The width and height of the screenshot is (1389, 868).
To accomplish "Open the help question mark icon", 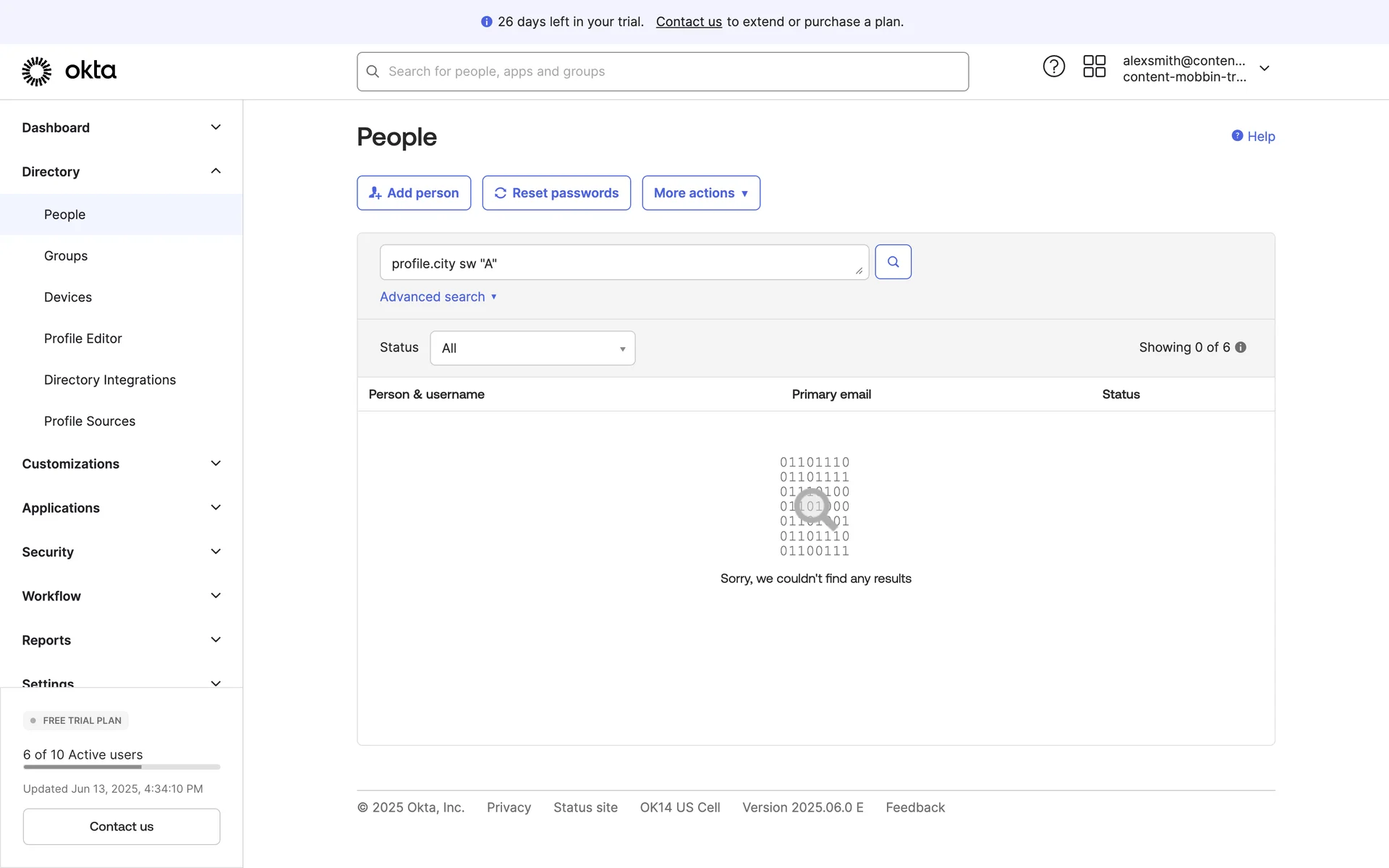I will 1053,67.
